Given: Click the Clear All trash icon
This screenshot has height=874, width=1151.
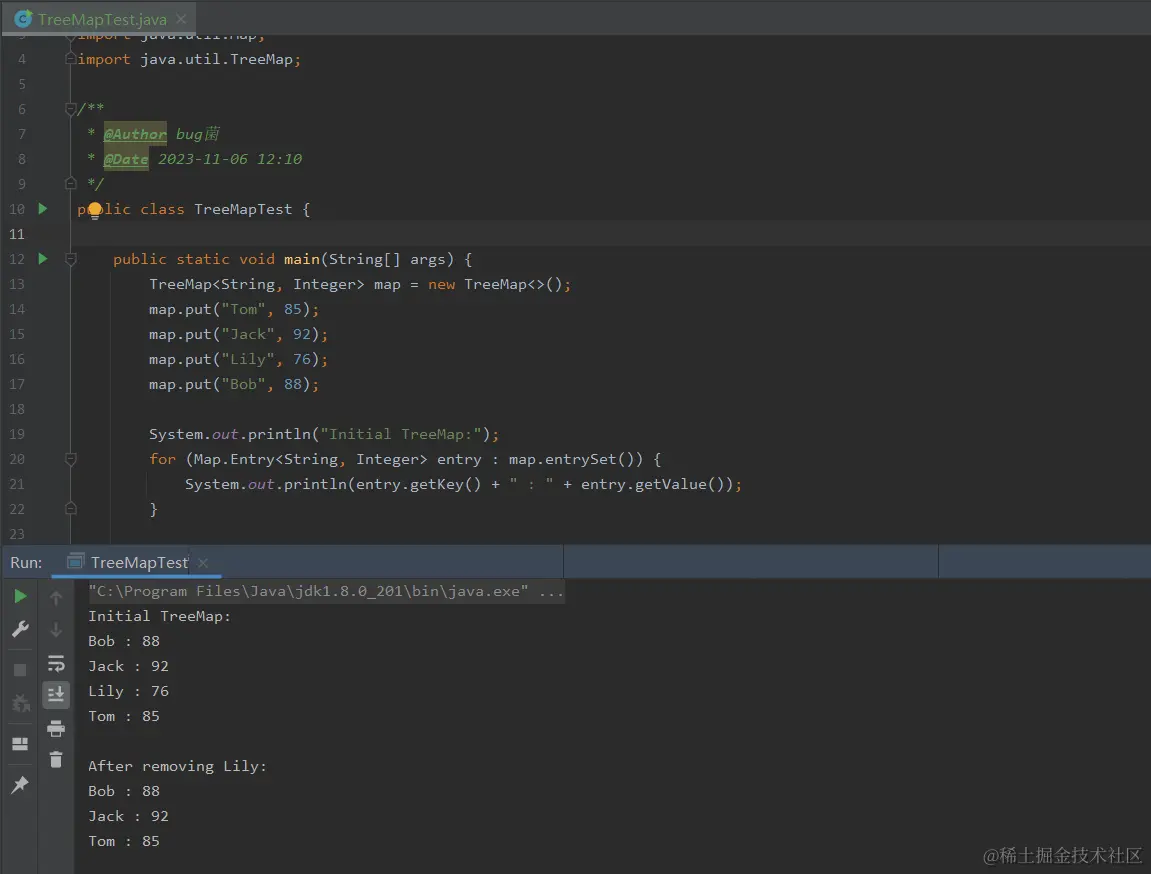Looking at the screenshot, I should coord(56,760).
